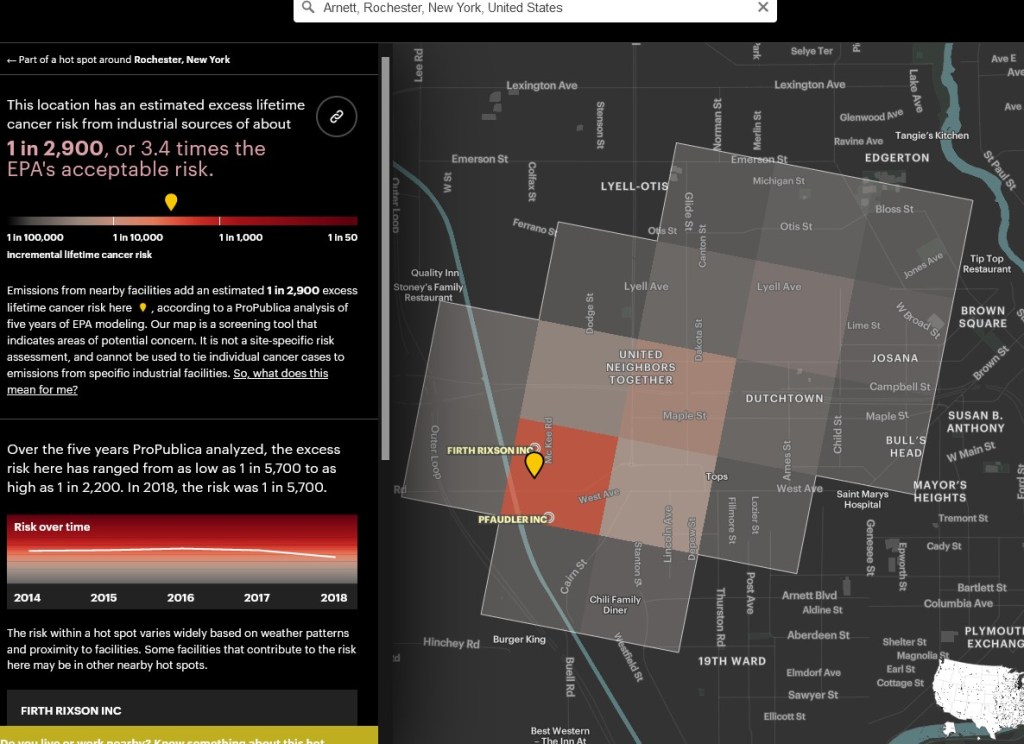Viewport: 1024px width, 744px height.
Task: Select the Pfaudler Inc facility marker
Action: [x=549, y=518]
